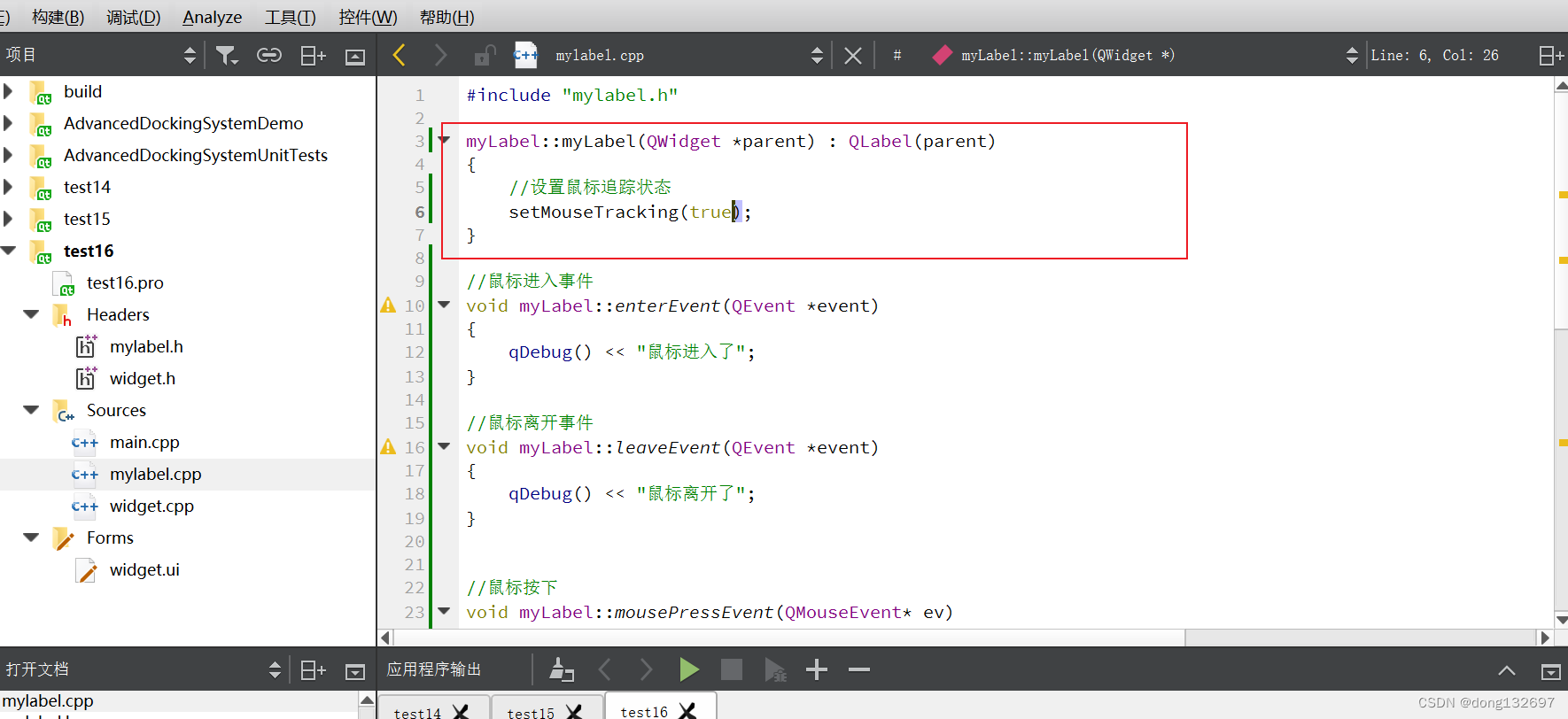Click the warning icon on line 16
The image size is (1568, 719).
pyautogui.click(x=388, y=447)
